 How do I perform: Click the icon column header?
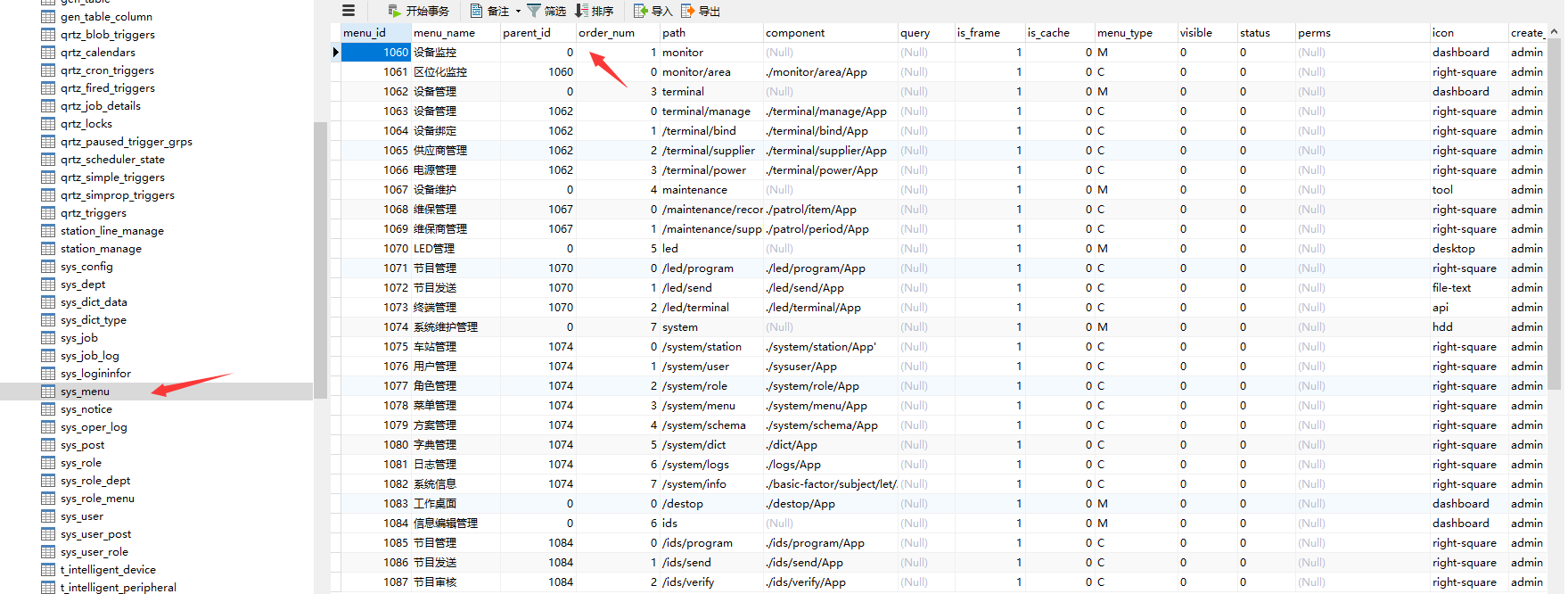(1469, 33)
